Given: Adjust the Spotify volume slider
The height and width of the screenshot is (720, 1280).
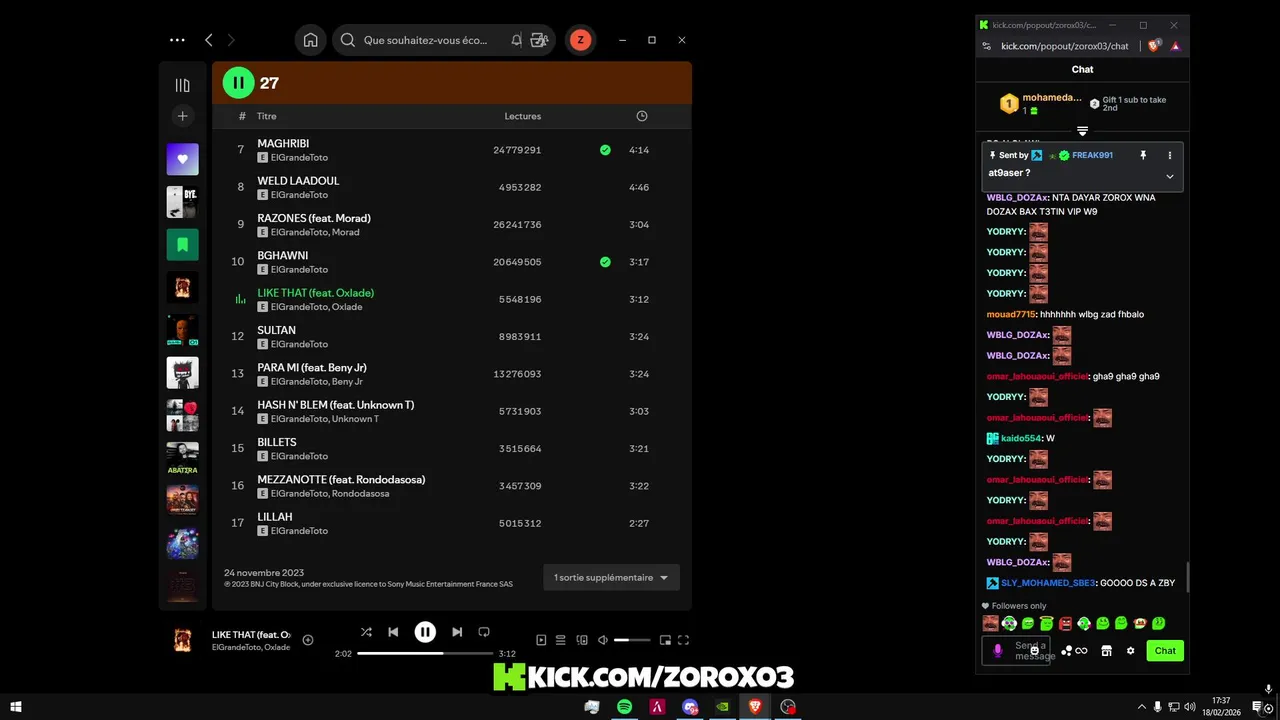Looking at the screenshot, I should pos(632,640).
